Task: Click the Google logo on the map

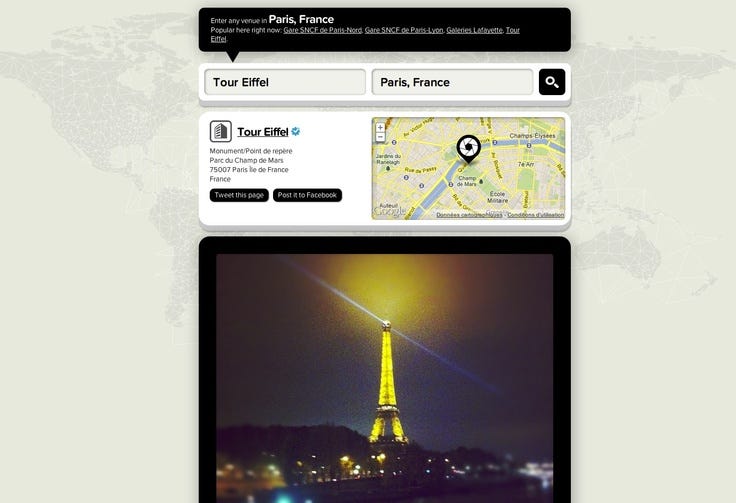Action: click(x=389, y=212)
